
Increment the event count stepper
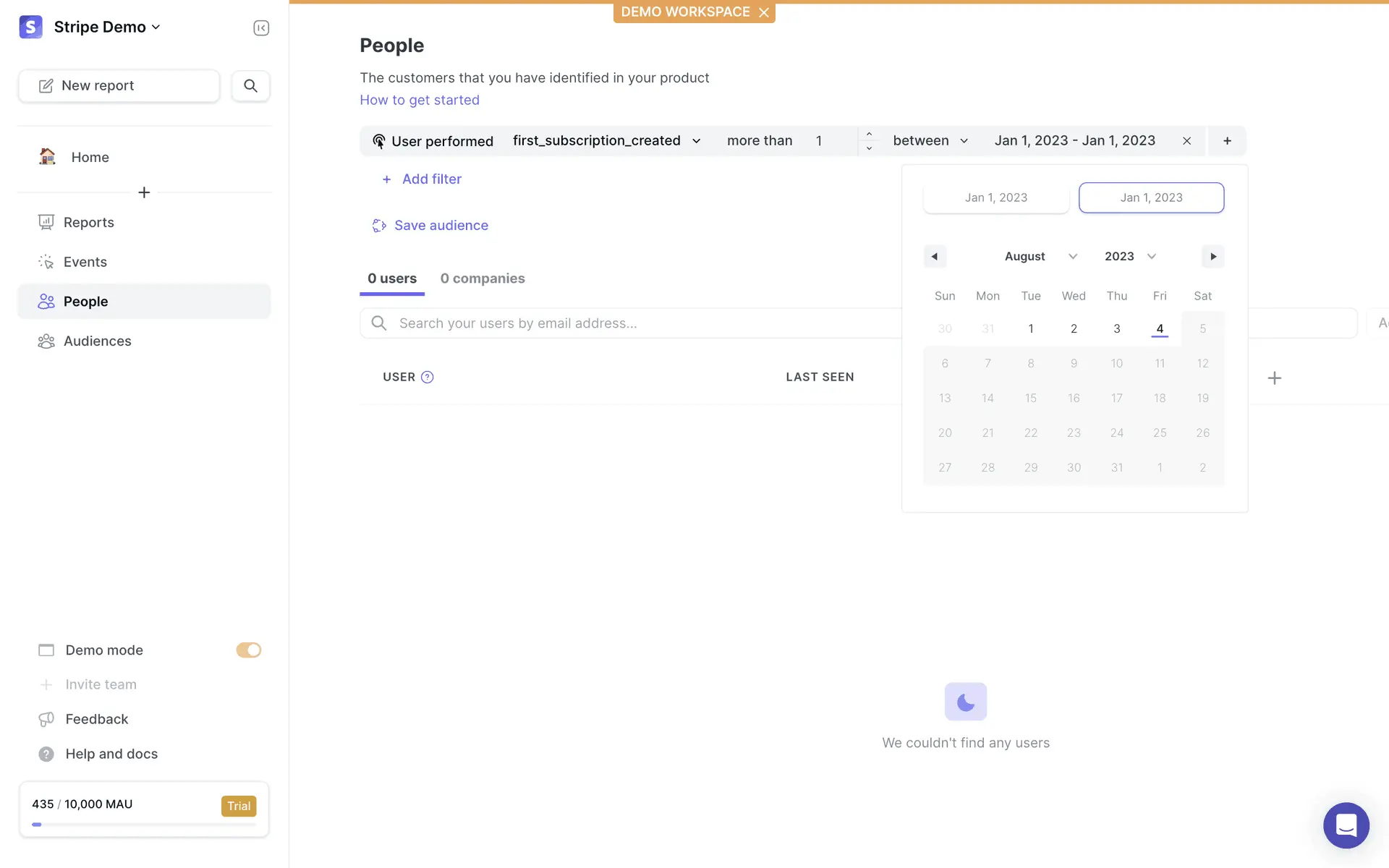pyautogui.click(x=869, y=134)
